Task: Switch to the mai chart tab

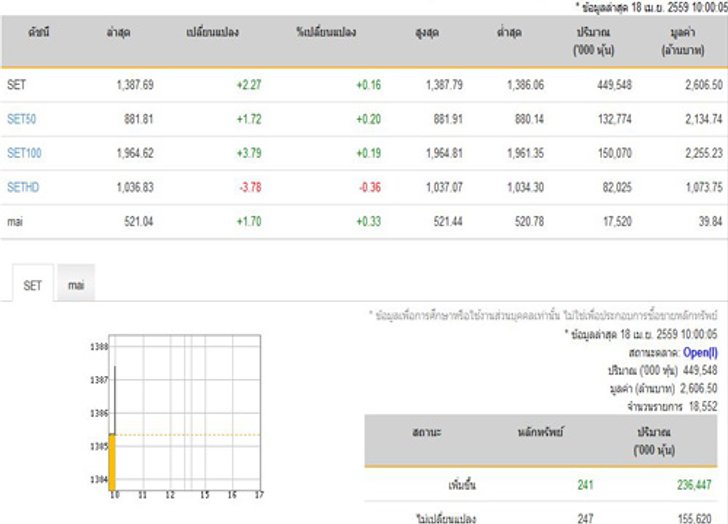Action: 76,284
